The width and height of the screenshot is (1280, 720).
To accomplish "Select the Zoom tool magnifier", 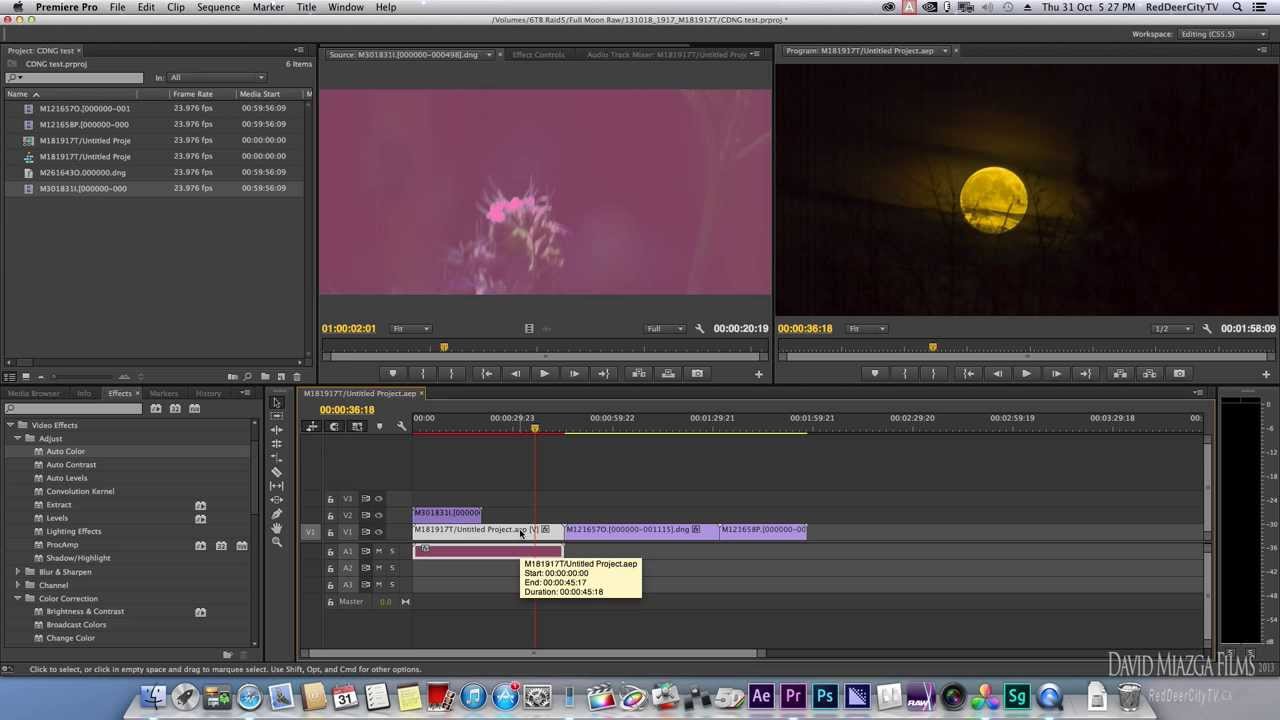I will click(x=277, y=542).
